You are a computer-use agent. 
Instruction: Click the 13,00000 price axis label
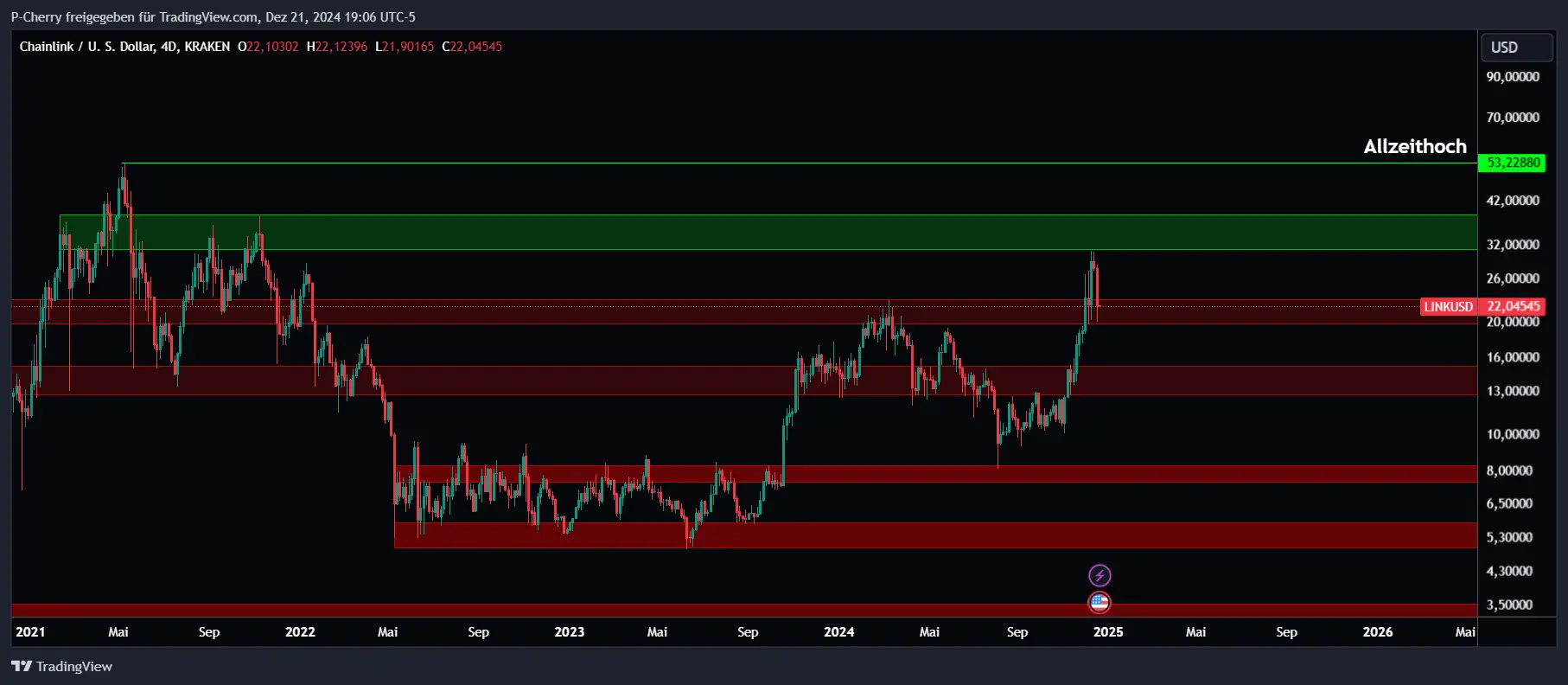(1513, 391)
